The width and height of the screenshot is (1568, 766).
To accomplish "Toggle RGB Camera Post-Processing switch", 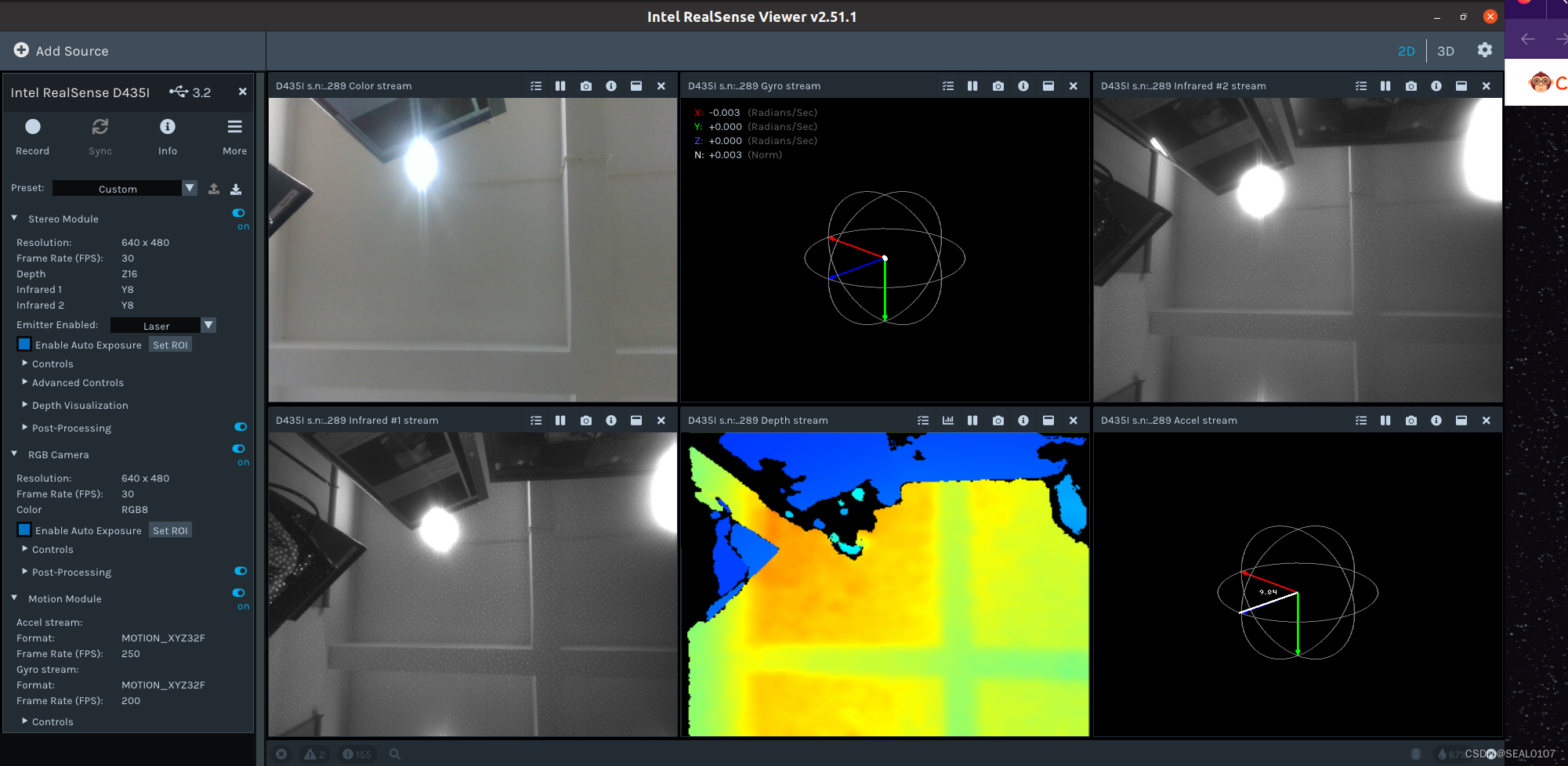I will click(x=241, y=571).
